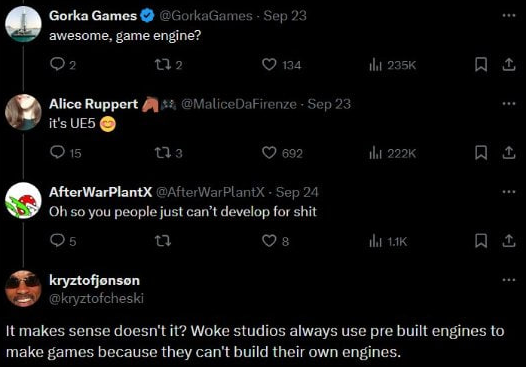
Task: Open AfterWarPlantX's piranha plant avatar
Action: pos(23,201)
